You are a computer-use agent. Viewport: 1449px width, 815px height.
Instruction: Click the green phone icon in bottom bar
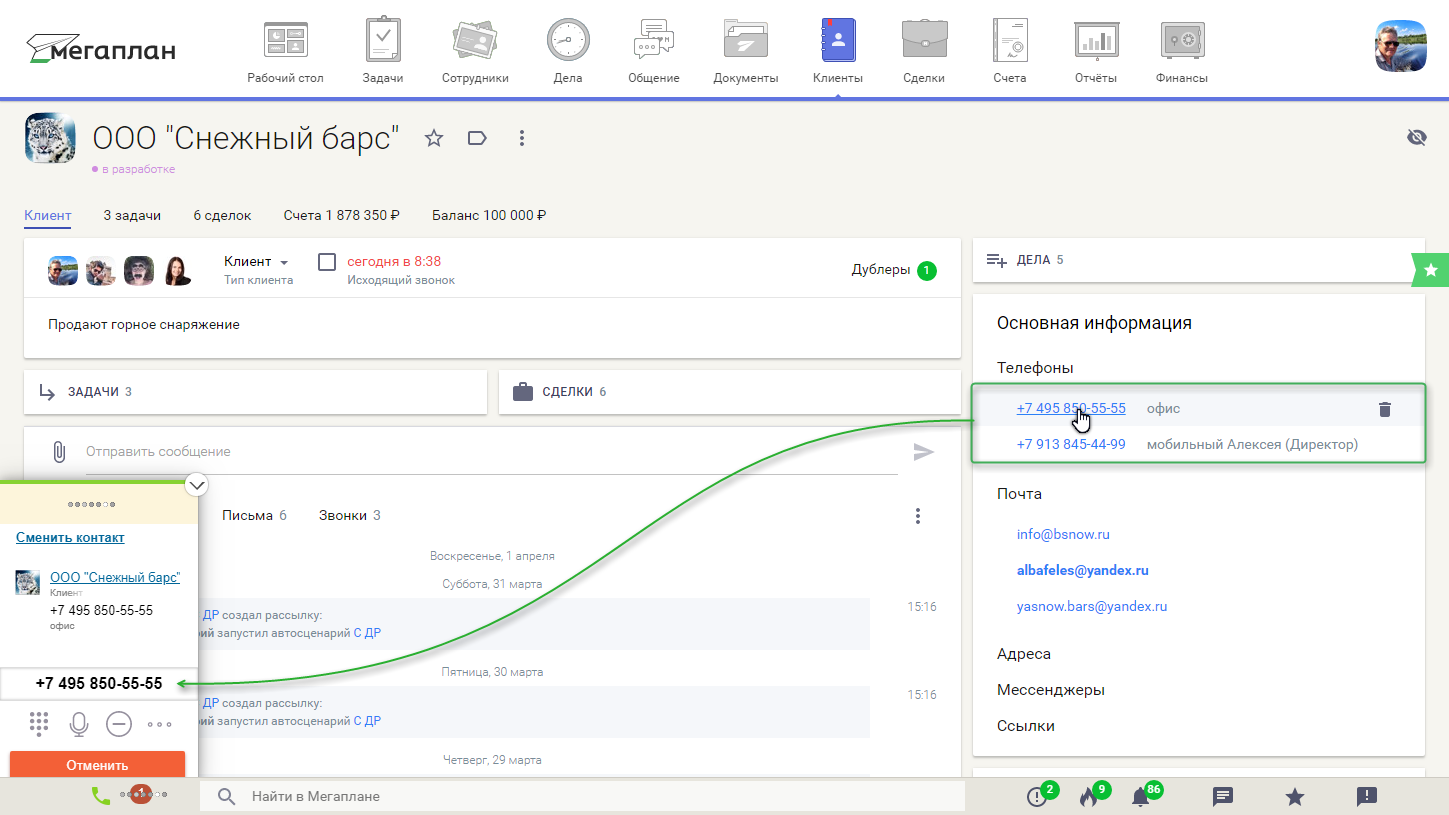100,796
